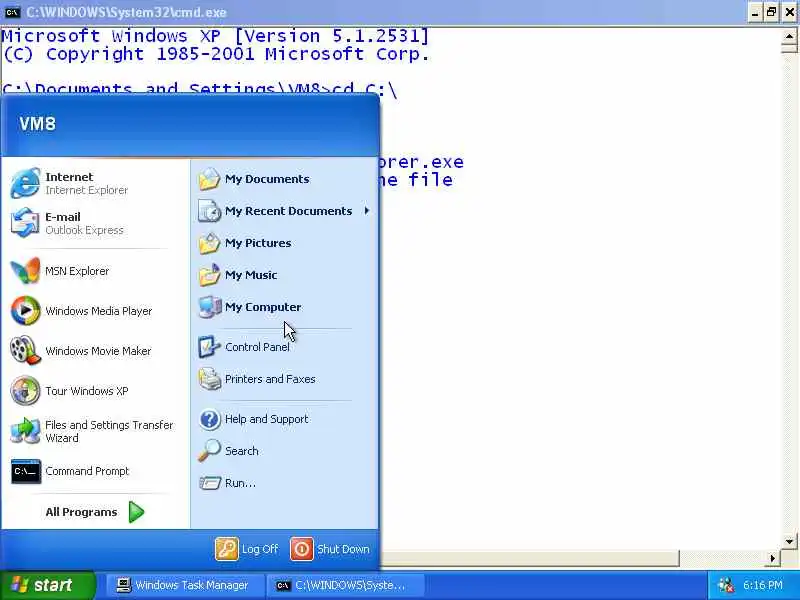Switch to Windows Task Manager taskbar button
800x600 pixels.
[x=186, y=585]
